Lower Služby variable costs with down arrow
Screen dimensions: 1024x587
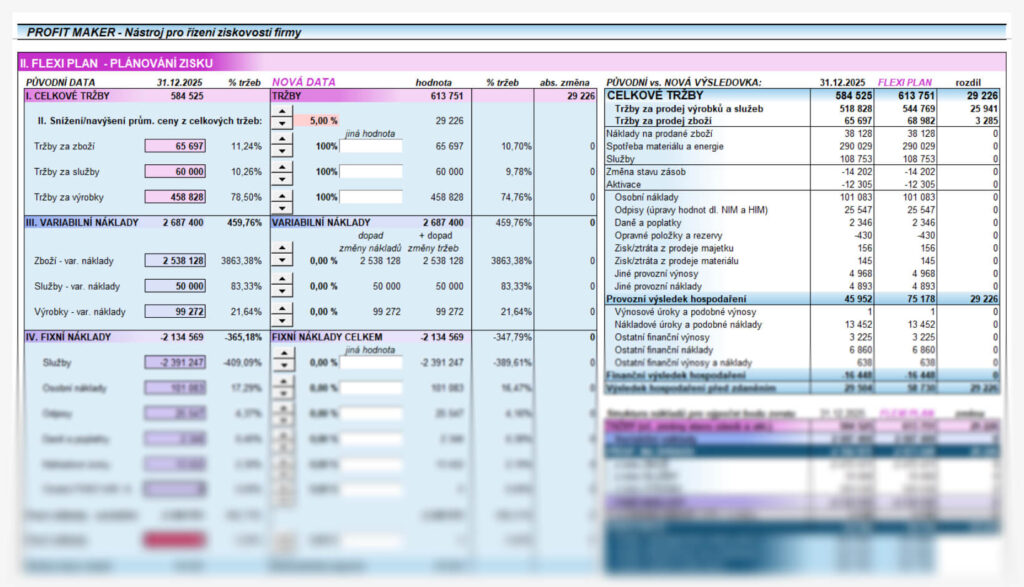281,292
